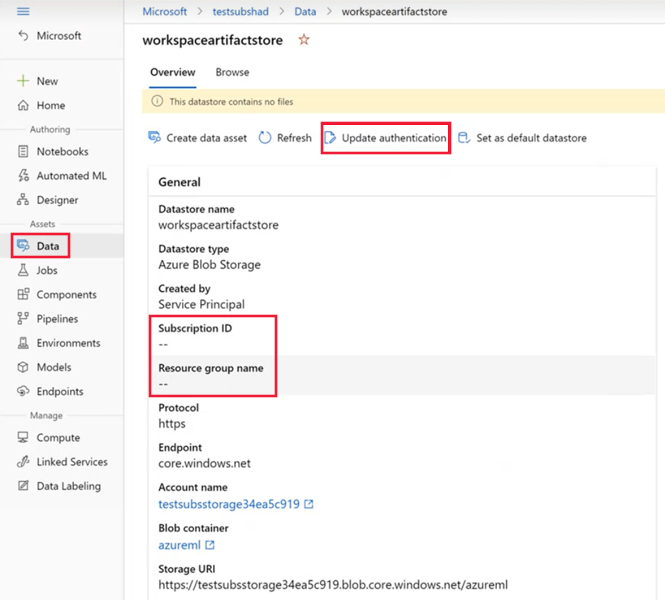Open external link icon beside account name

pos(309,505)
